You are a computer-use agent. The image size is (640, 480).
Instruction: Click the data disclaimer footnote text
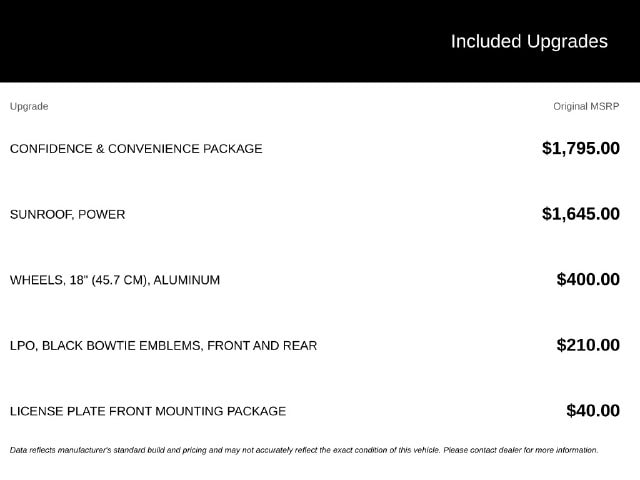304,450
